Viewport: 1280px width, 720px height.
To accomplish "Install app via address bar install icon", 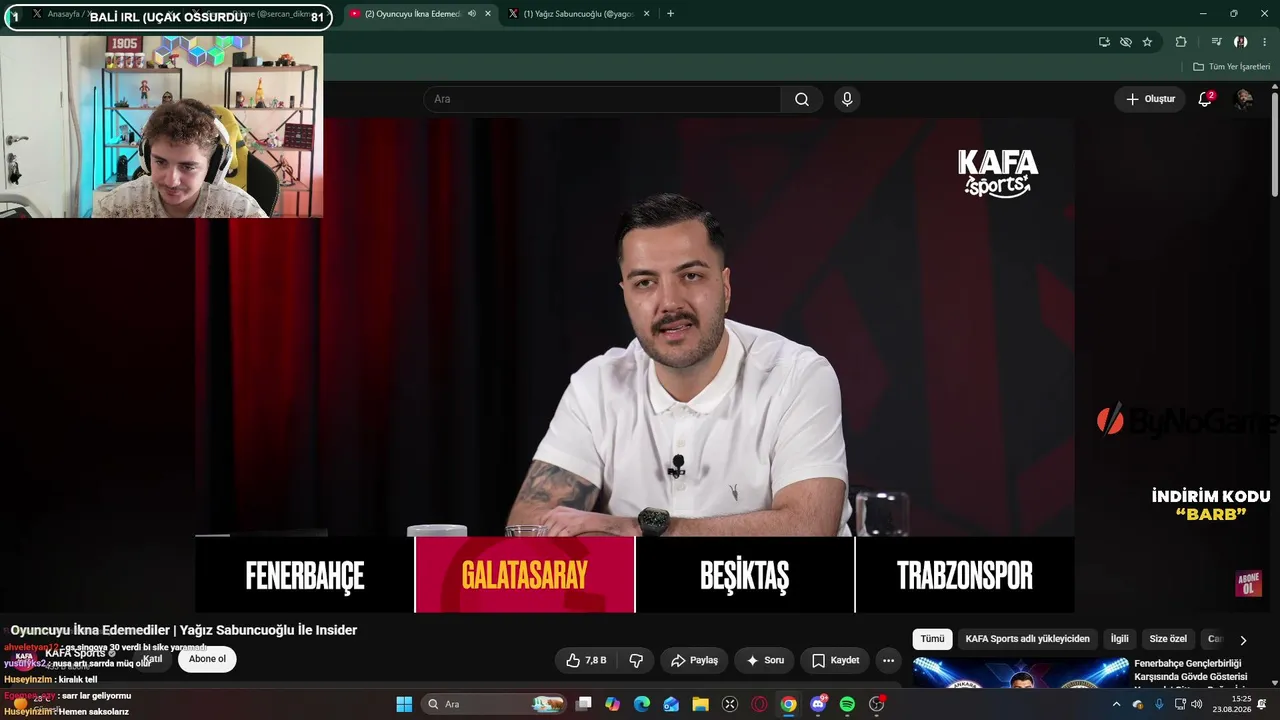I will coord(1104,42).
